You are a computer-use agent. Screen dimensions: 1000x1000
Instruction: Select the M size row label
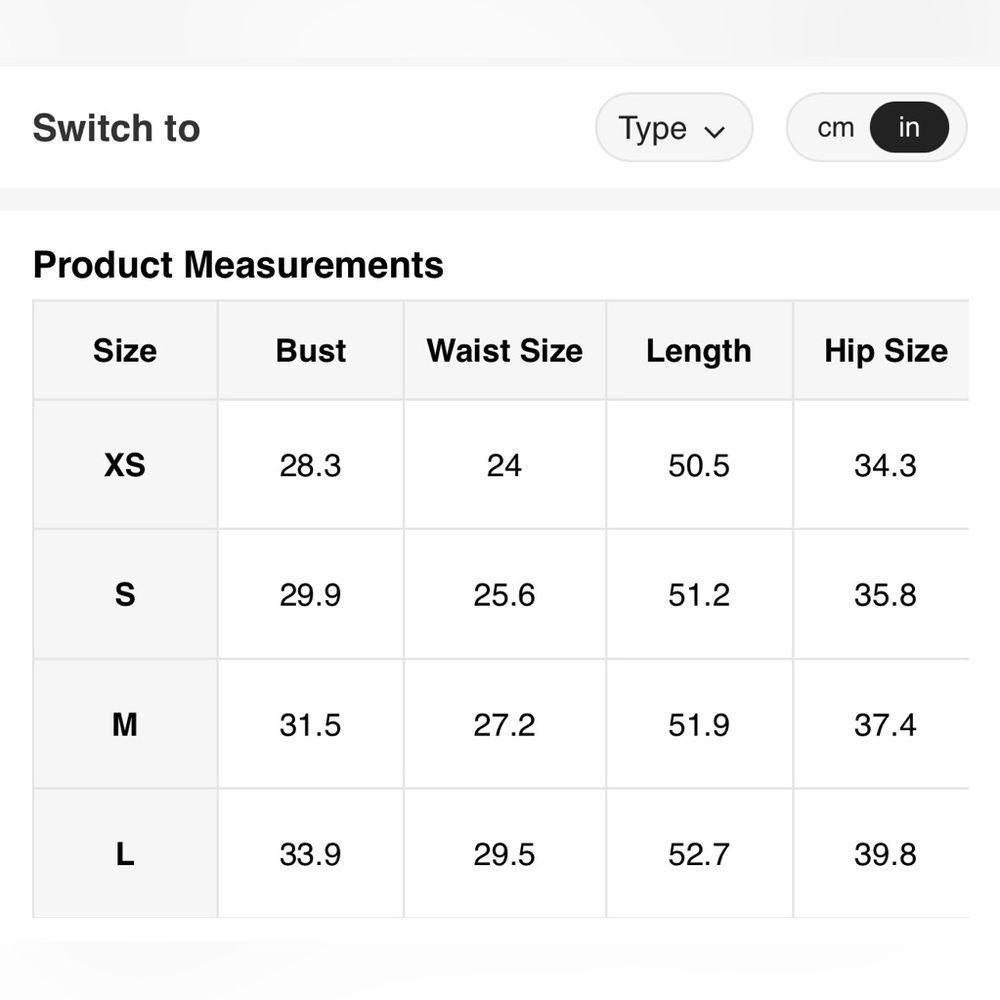point(125,725)
